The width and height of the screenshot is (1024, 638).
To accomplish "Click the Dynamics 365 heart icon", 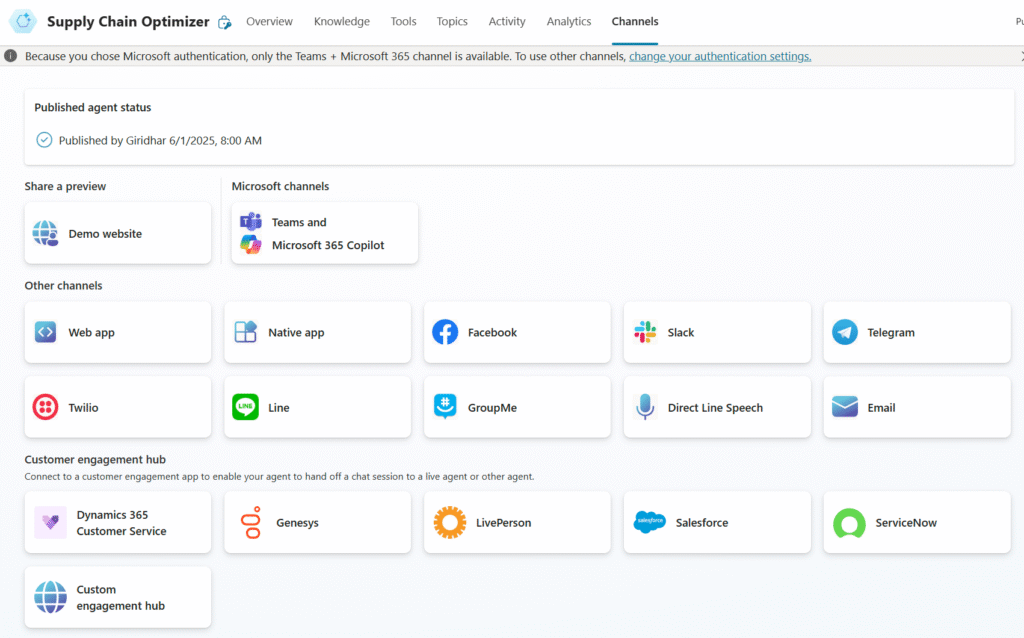I will click(50, 522).
